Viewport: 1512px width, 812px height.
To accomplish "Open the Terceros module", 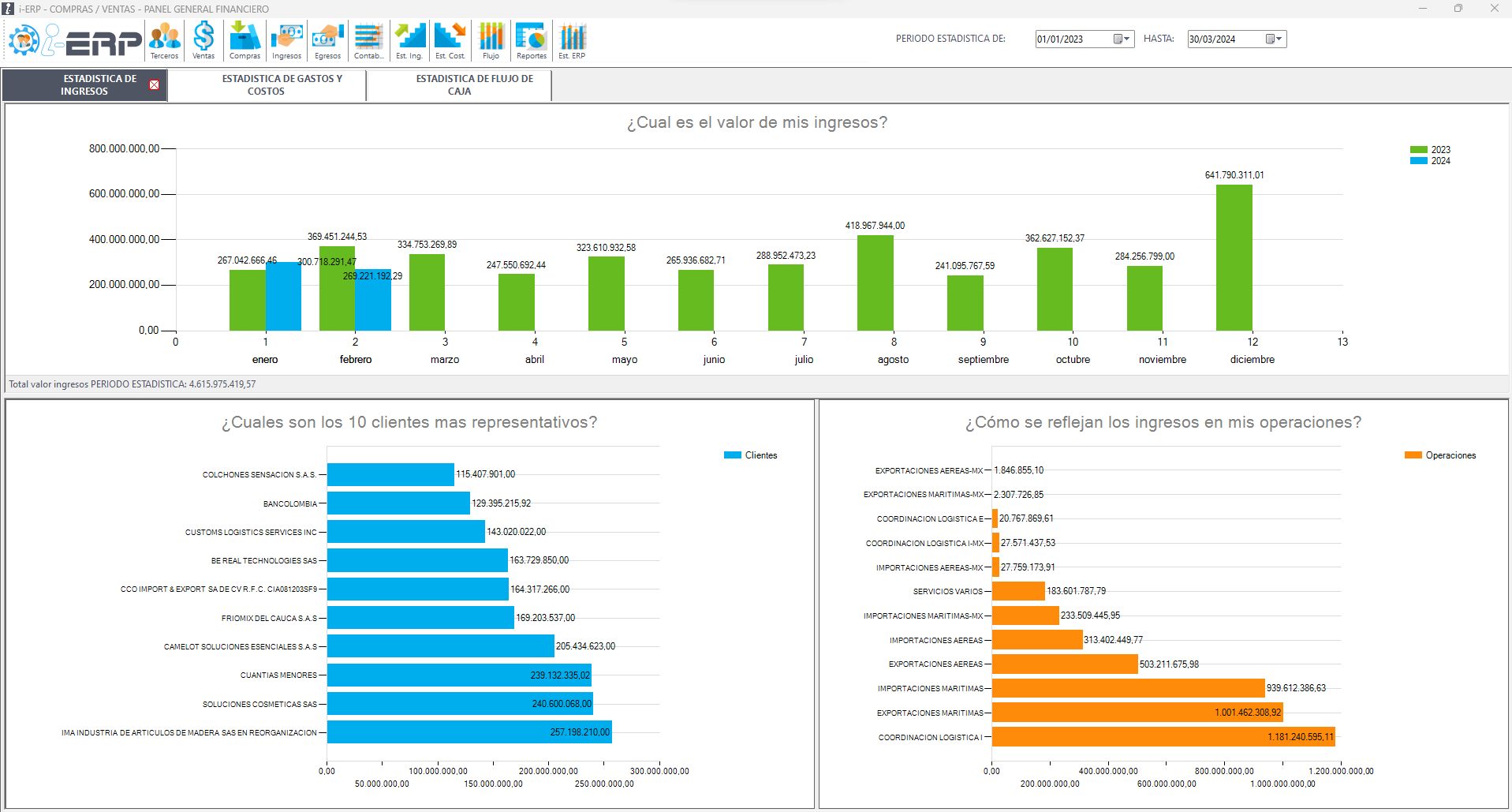I will coord(164,40).
